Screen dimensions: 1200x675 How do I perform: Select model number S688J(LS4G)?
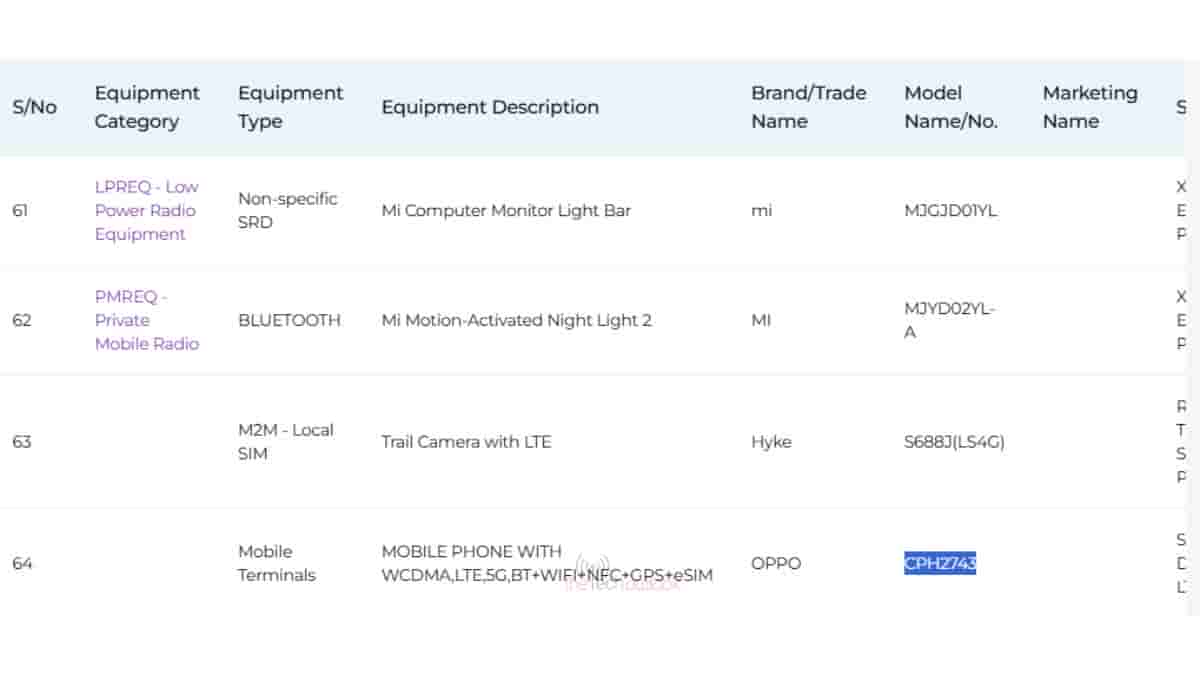[954, 441]
